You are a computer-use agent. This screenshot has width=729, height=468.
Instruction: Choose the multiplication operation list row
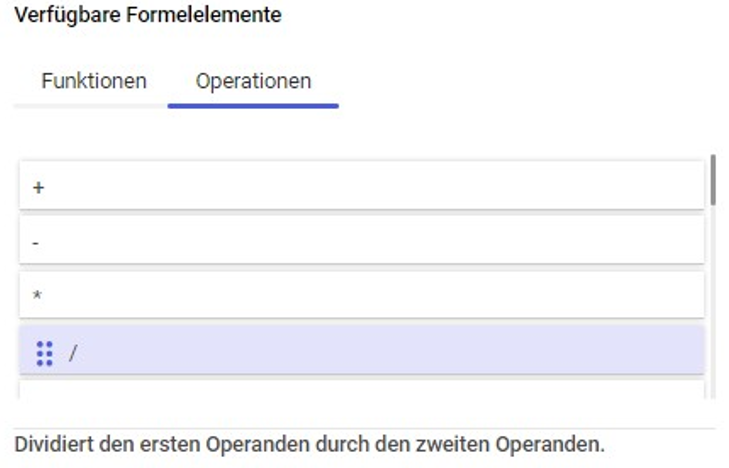pyautogui.click(x=362, y=294)
